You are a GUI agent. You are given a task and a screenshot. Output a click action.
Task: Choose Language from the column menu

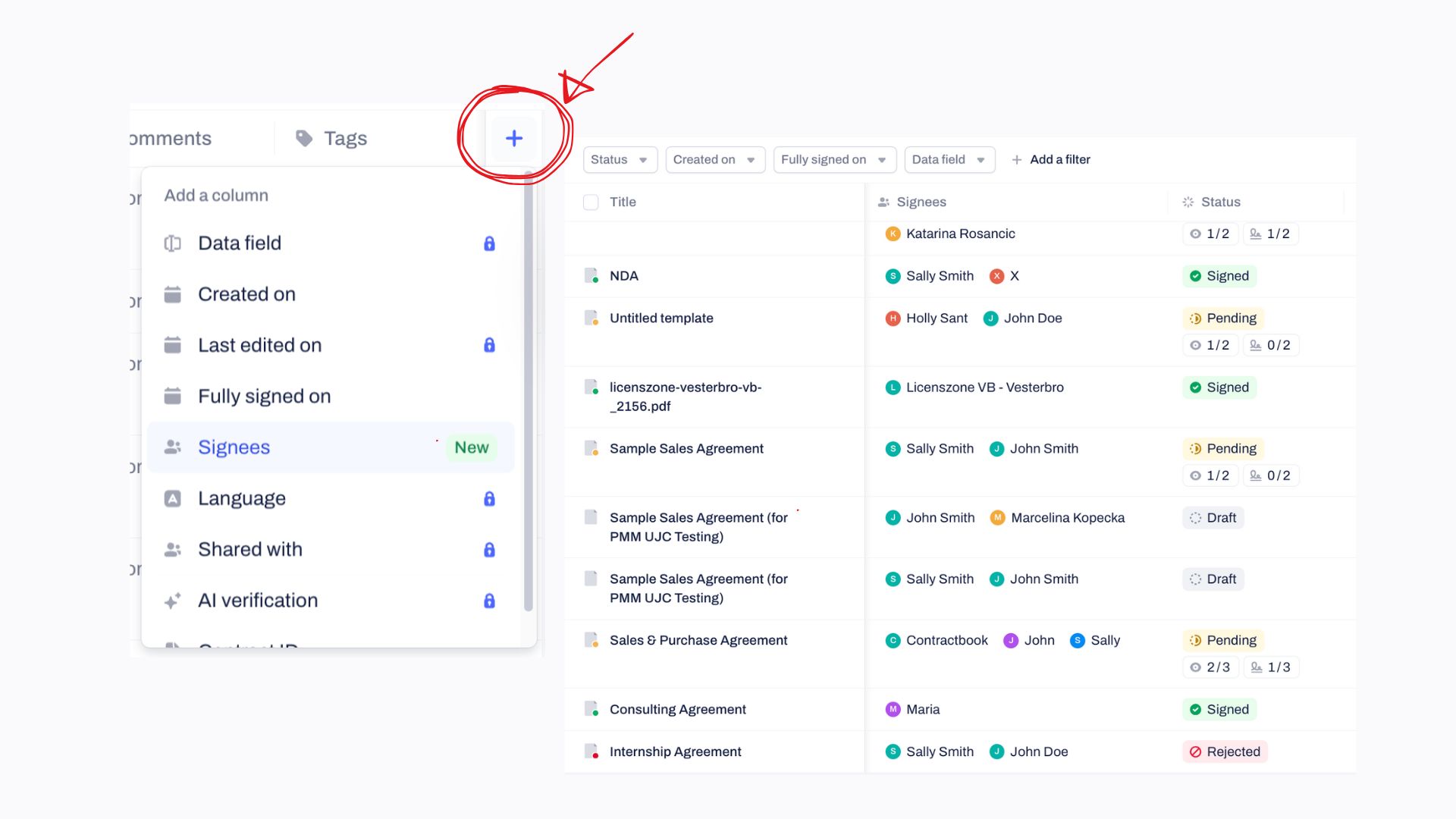[x=241, y=498]
